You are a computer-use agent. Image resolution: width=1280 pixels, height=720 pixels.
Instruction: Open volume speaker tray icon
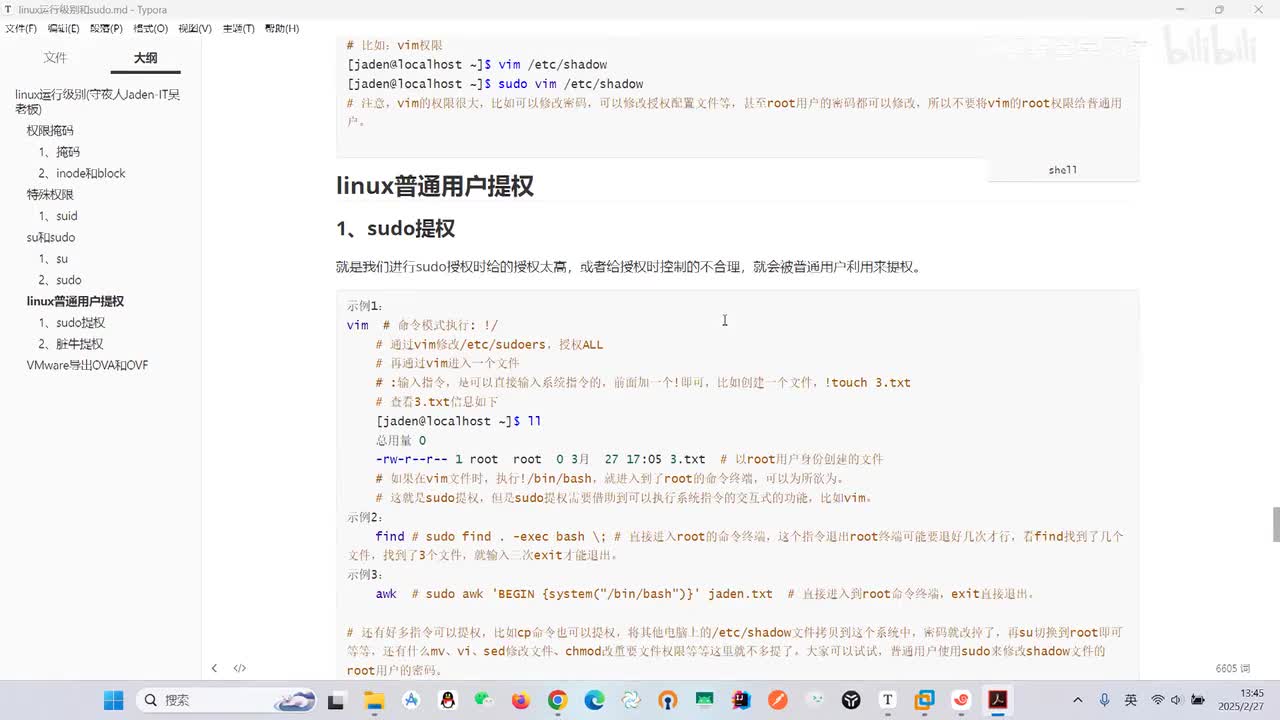1175,700
